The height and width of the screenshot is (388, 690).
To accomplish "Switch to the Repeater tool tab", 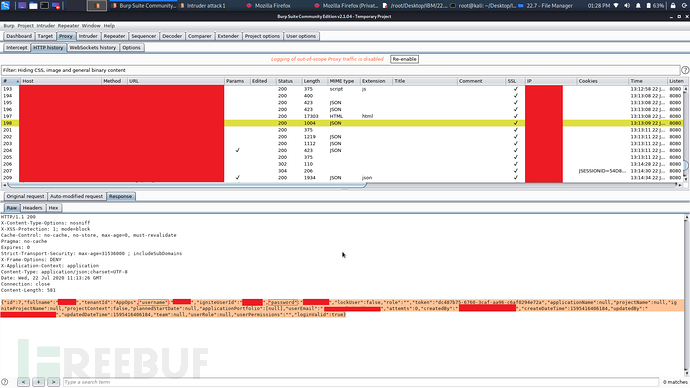I will click(114, 36).
